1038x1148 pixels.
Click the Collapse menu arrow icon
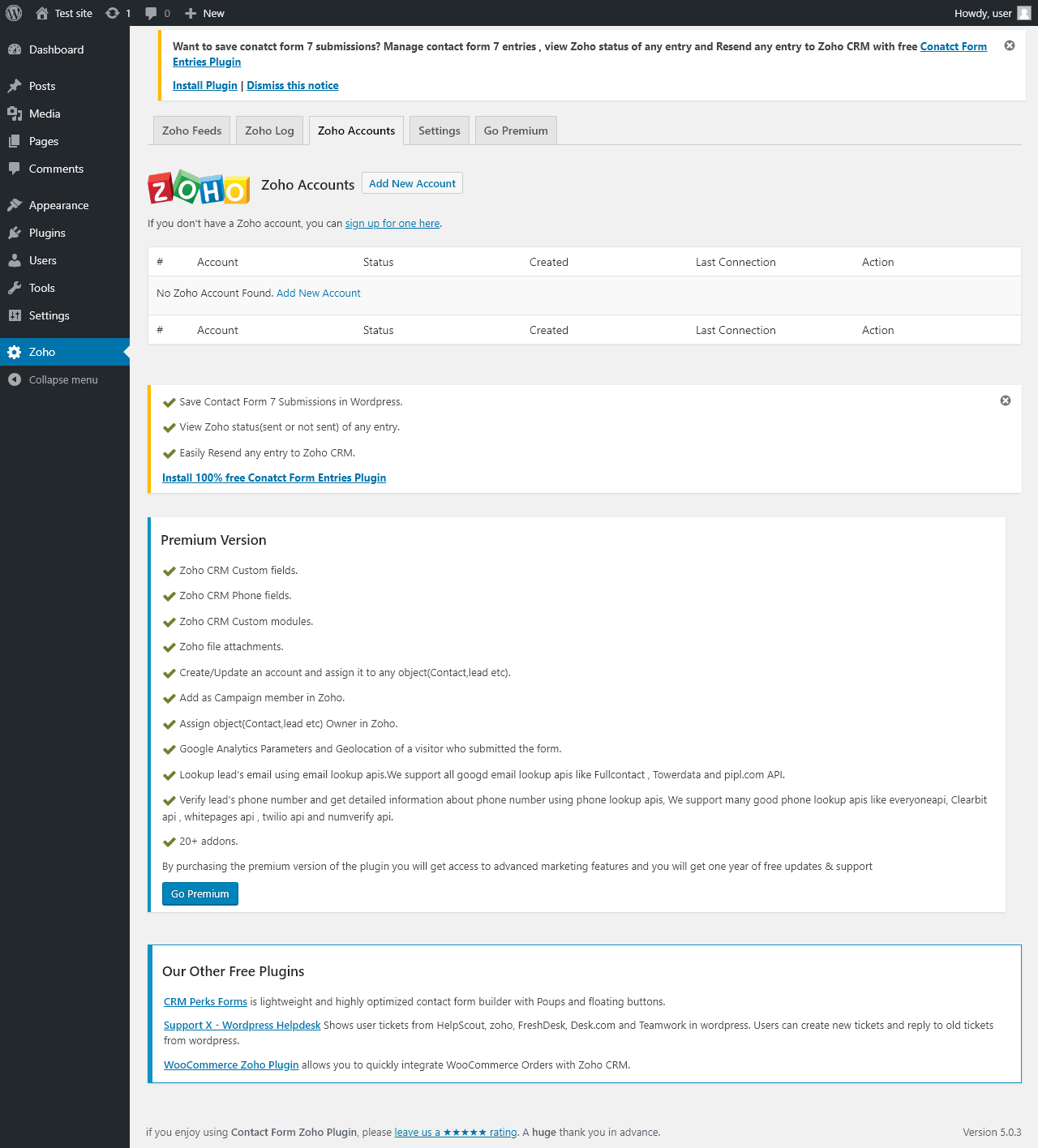[15, 379]
